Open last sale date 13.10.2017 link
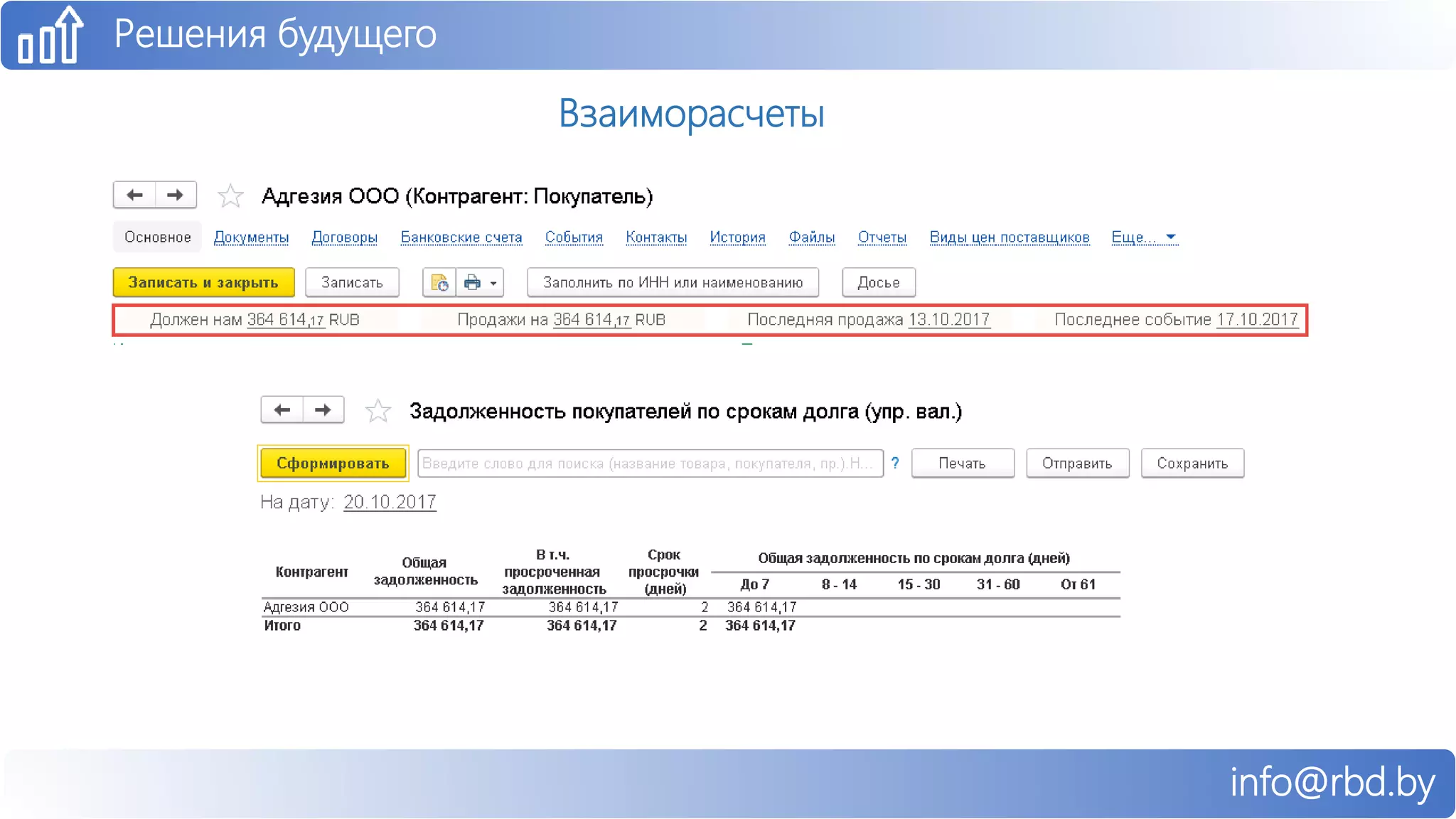The width and height of the screenshot is (1456, 819). (x=948, y=320)
